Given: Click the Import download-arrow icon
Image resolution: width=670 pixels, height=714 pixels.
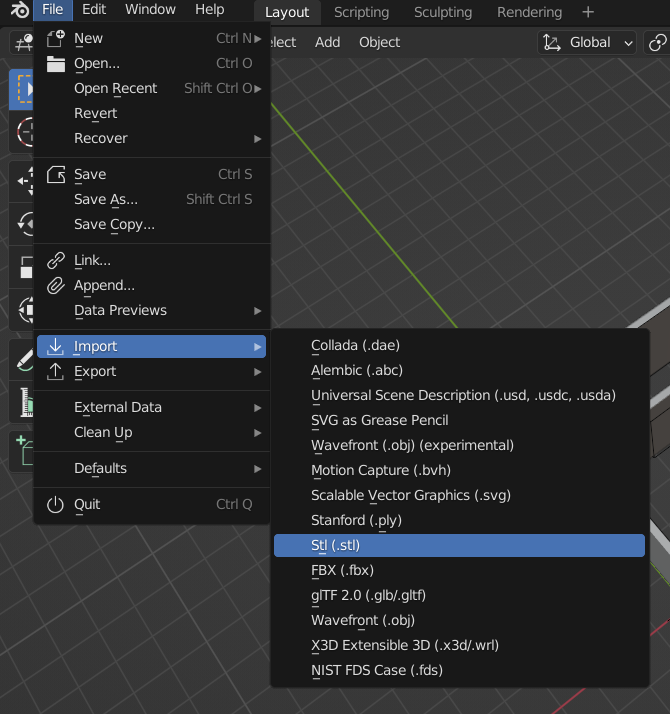Looking at the screenshot, I should tap(56, 346).
